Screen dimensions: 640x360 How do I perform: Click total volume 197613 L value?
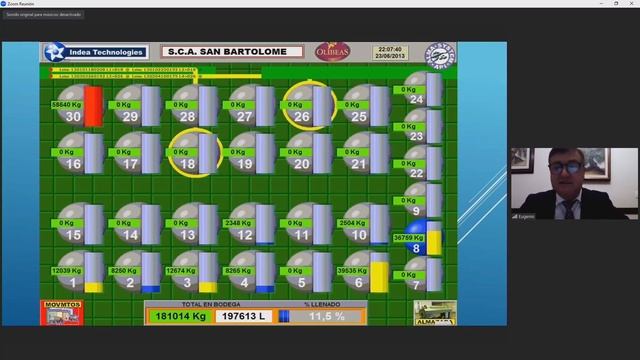pos(244,316)
